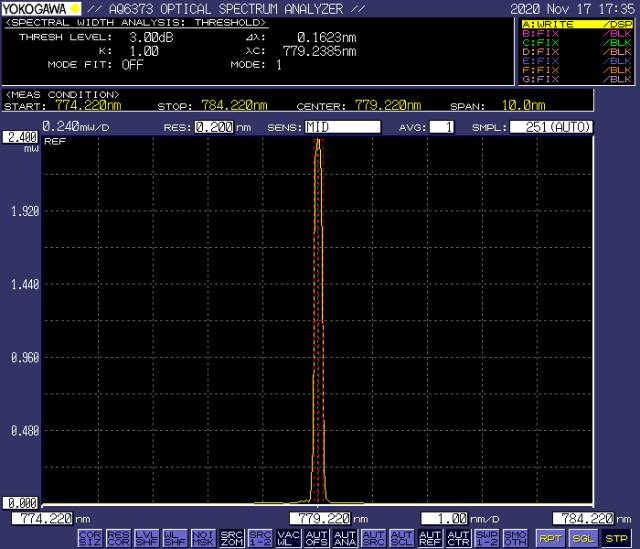Click the NOI MSK noise mask icon
Image resolution: width=640 pixels, height=549 pixels.
pos(203,539)
